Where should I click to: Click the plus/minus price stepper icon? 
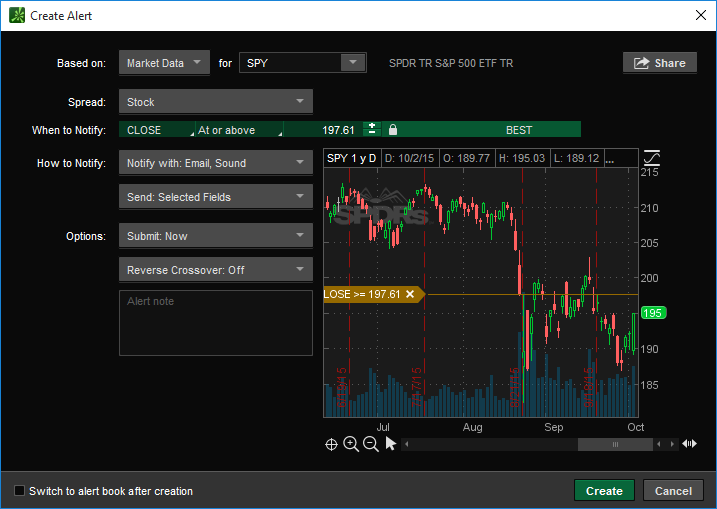click(x=372, y=129)
